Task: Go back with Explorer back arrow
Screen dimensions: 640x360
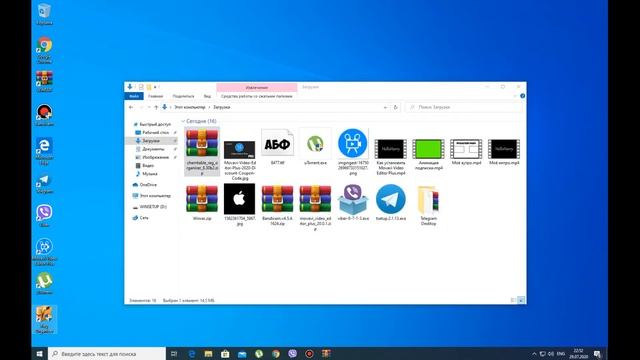Action: coord(131,107)
